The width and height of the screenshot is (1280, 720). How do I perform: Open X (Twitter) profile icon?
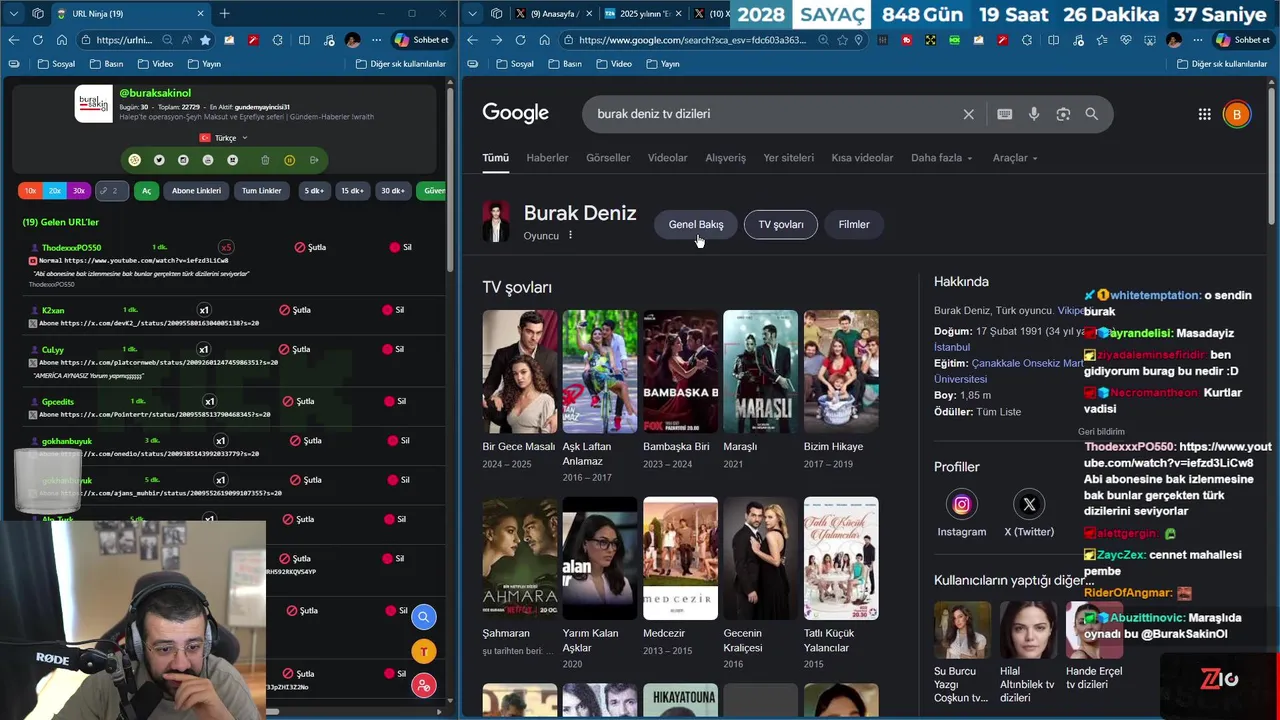(x=1029, y=505)
